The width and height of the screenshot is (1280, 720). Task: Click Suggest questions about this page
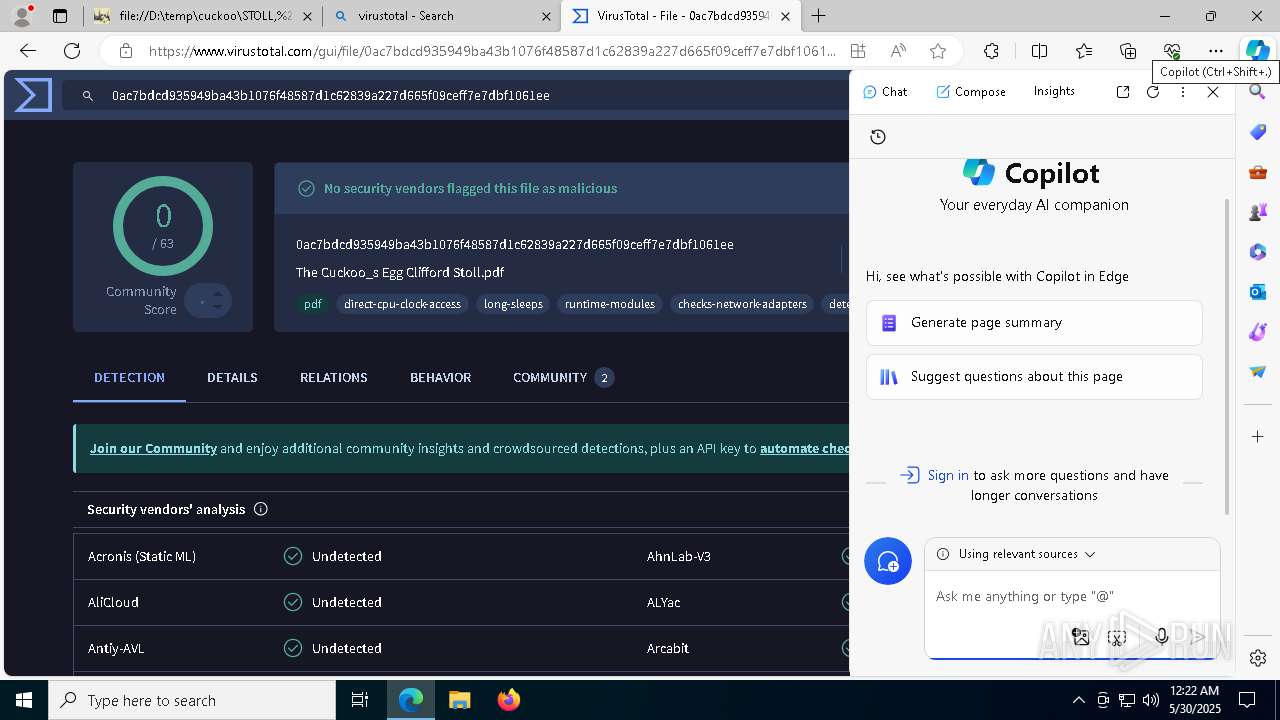click(1034, 377)
